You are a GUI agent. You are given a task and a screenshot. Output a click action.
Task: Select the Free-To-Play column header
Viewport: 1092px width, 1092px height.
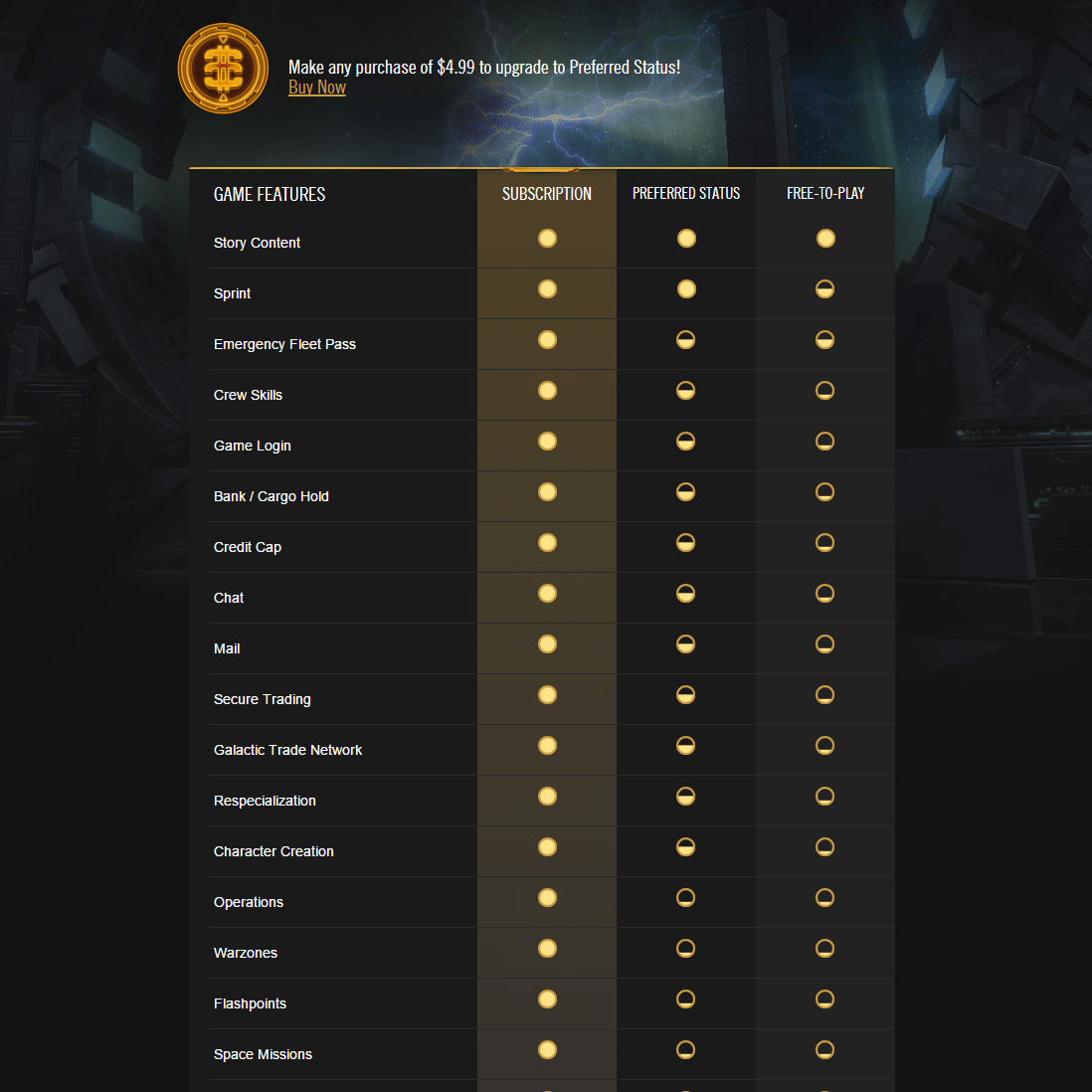[x=825, y=194]
